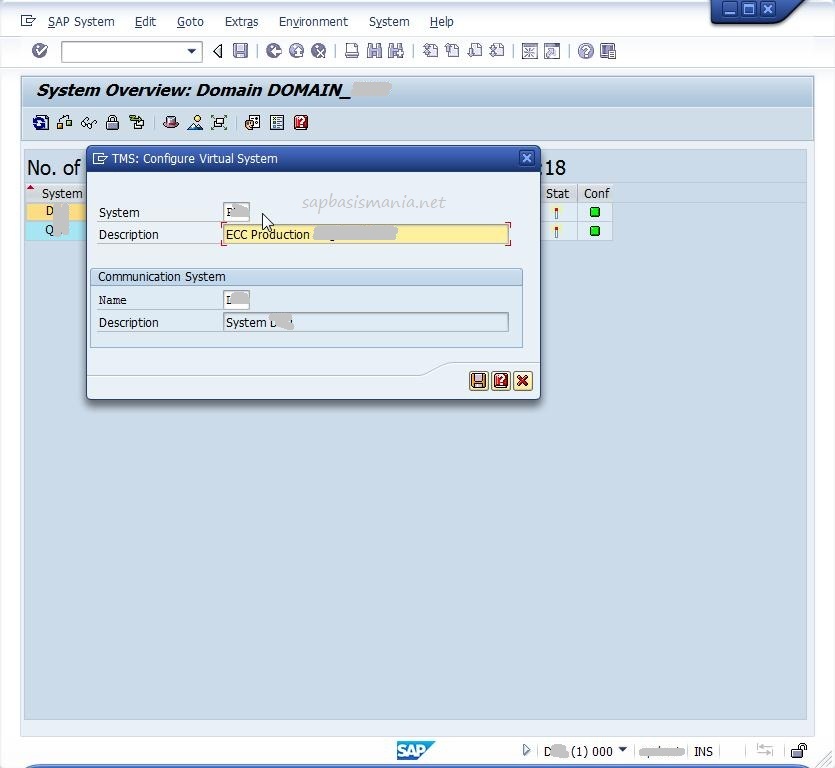Toggle the INS insert mode indicator
Viewport: 835px width, 768px height.
tap(703, 751)
